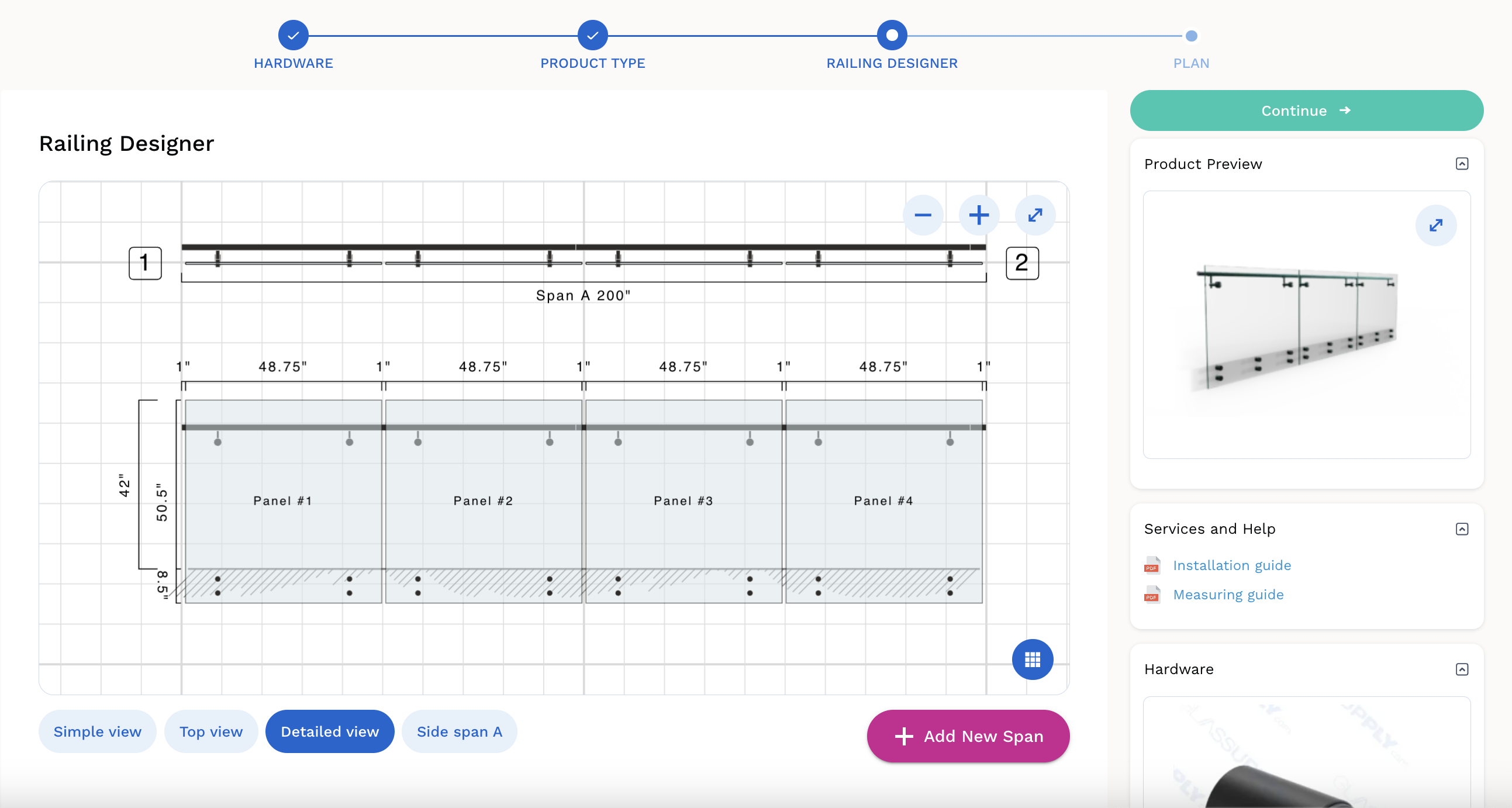Select endpoint marker 1 of Span A
Image resolution: width=1512 pixels, height=808 pixels.
point(145,263)
